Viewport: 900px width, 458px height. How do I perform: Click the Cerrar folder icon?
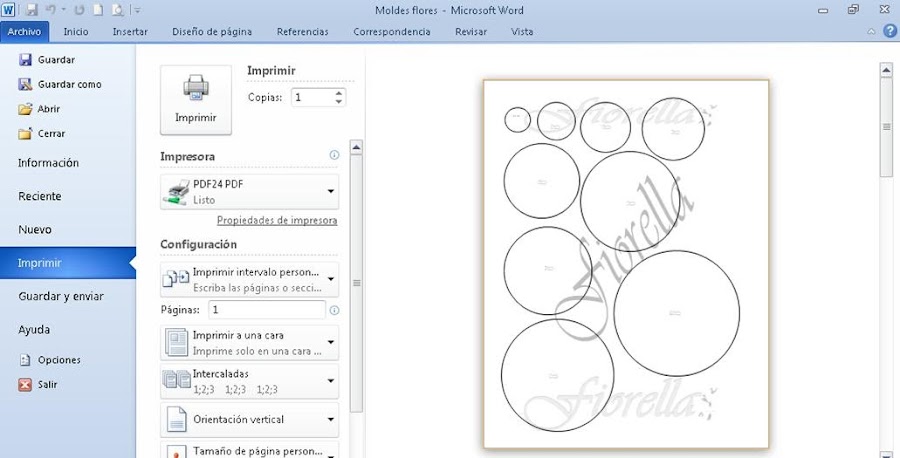tap(25, 133)
